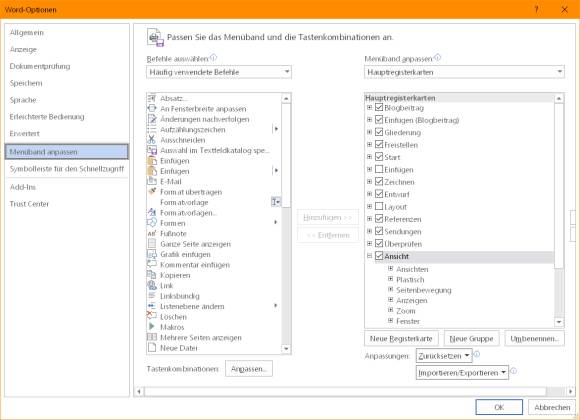Viewport: 580px width, 420px height.
Task: Click the Löschen delete icon
Action: (x=152, y=316)
